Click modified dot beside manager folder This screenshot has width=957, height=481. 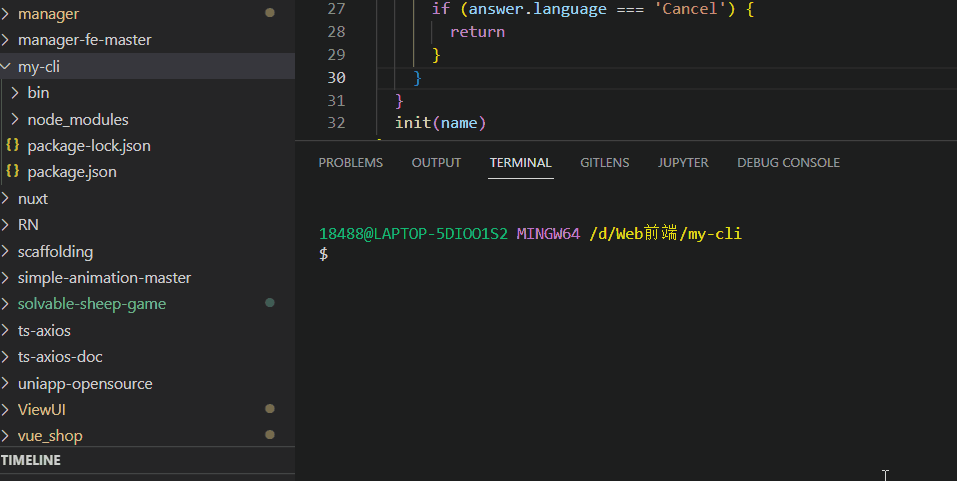point(270,13)
